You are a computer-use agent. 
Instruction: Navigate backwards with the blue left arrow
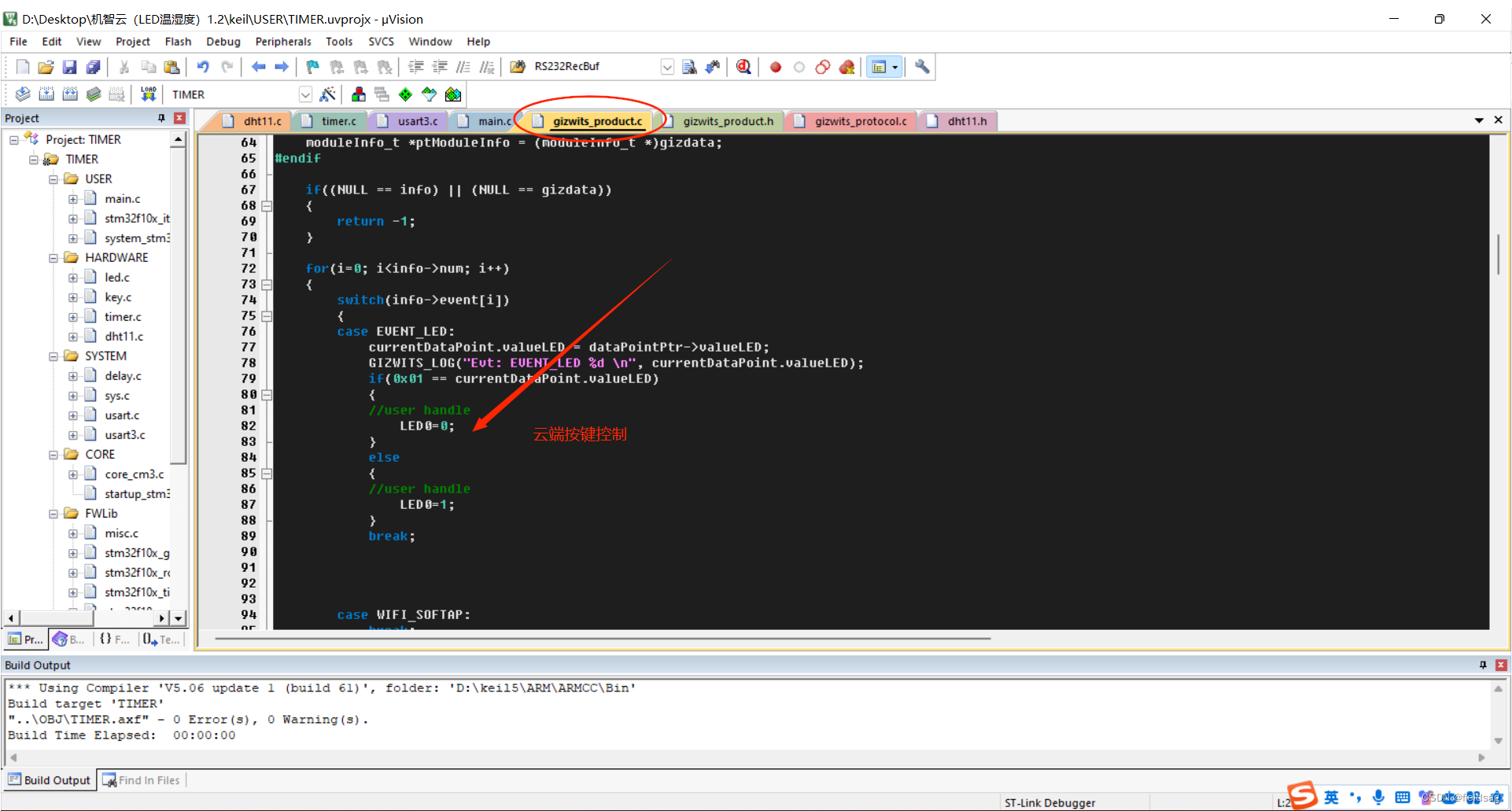pos(258,67)
